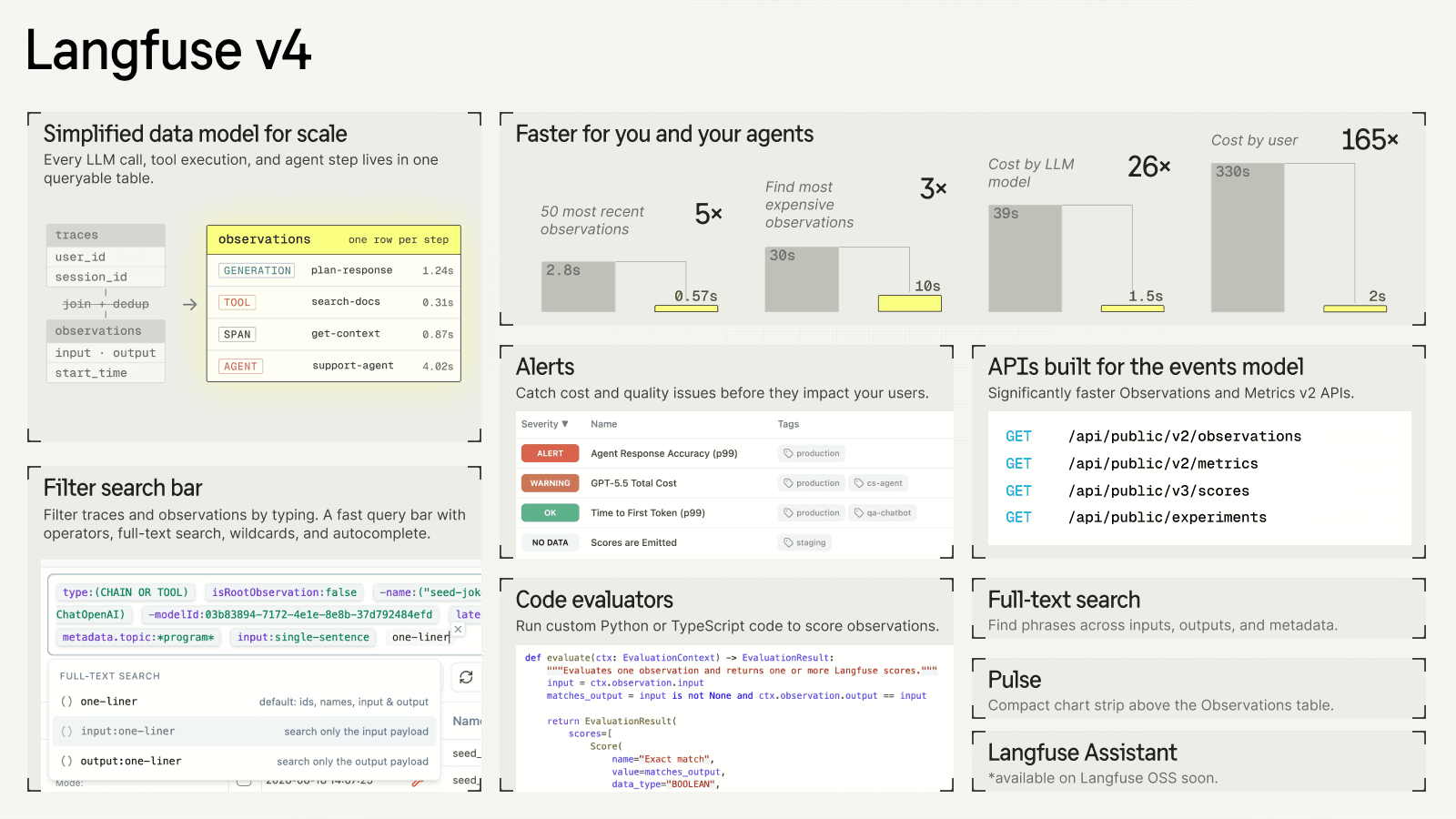The width and height of the screenshot is (1456, 819).
Task: Click the 26× Cost by LLM model figure
Action: [1149, 167]
